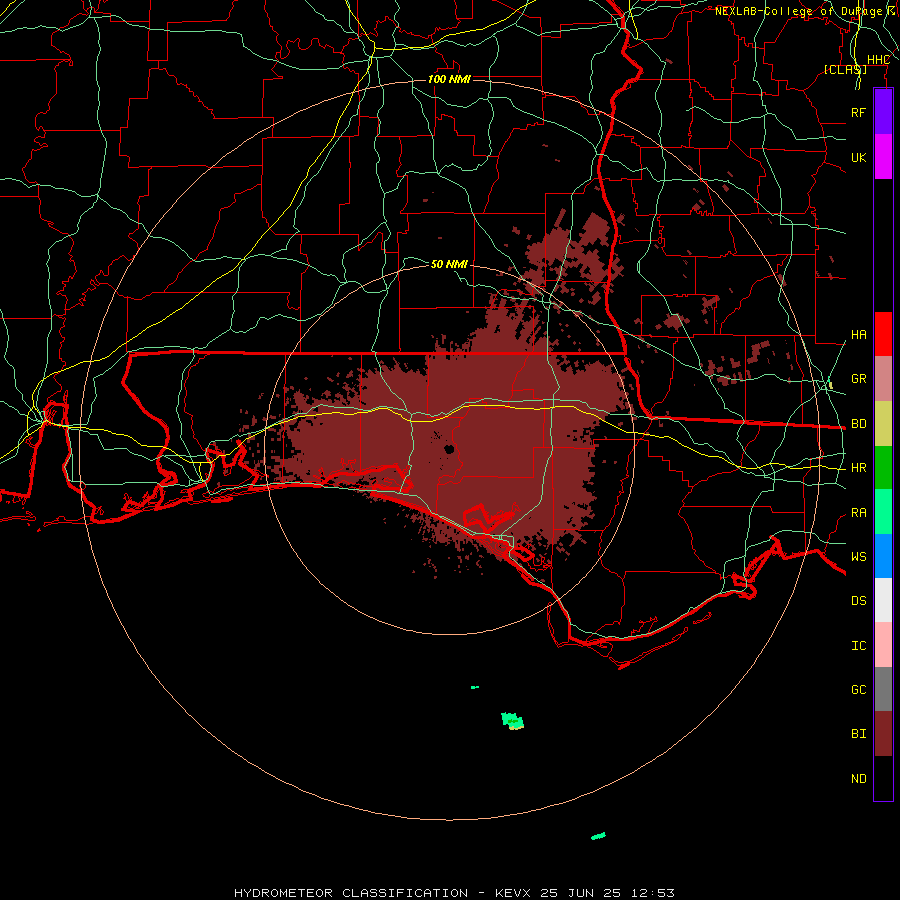Click the black radar site dot at center

[x=449, y=449]
